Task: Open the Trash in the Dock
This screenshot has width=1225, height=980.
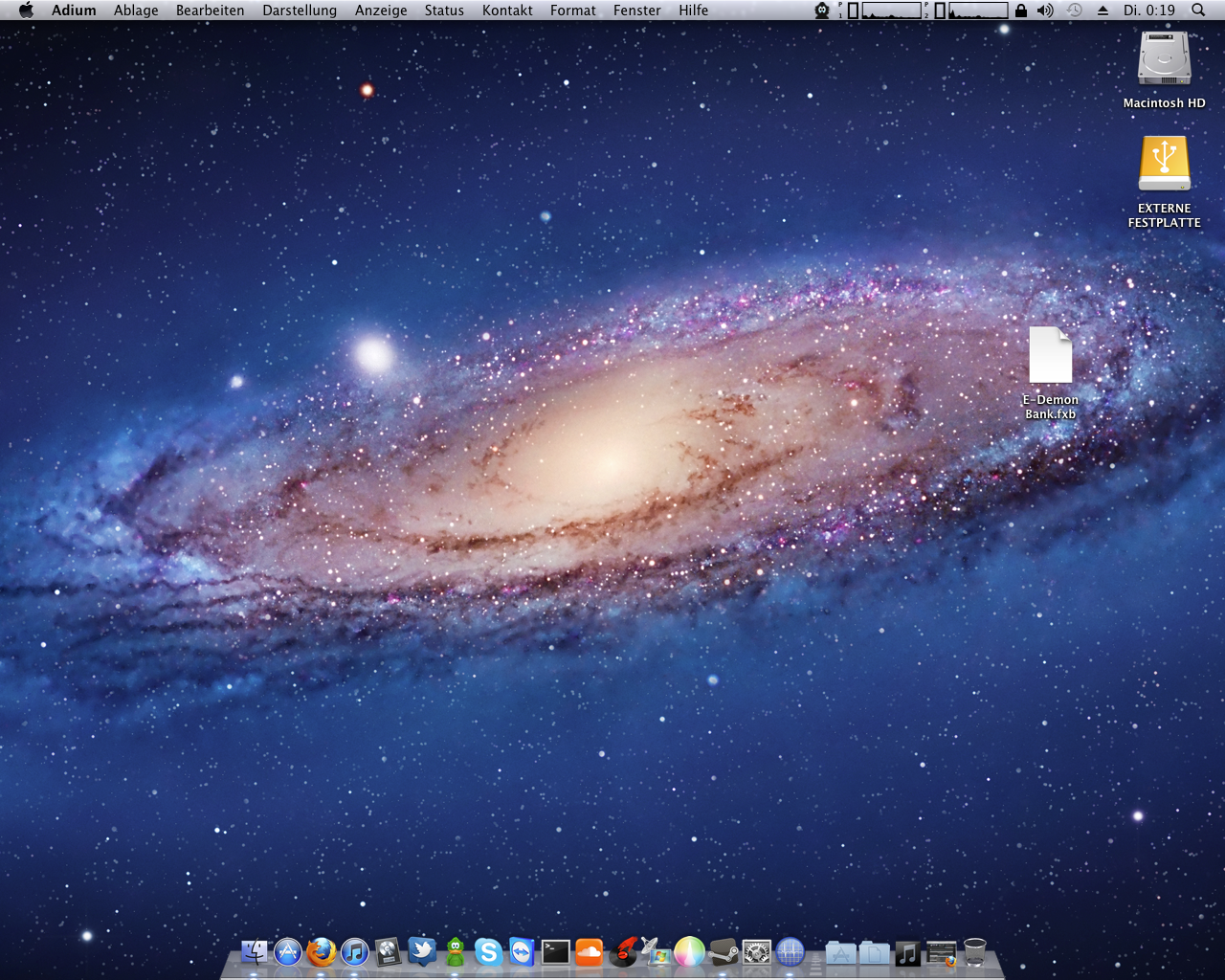Action: point(974,952)
